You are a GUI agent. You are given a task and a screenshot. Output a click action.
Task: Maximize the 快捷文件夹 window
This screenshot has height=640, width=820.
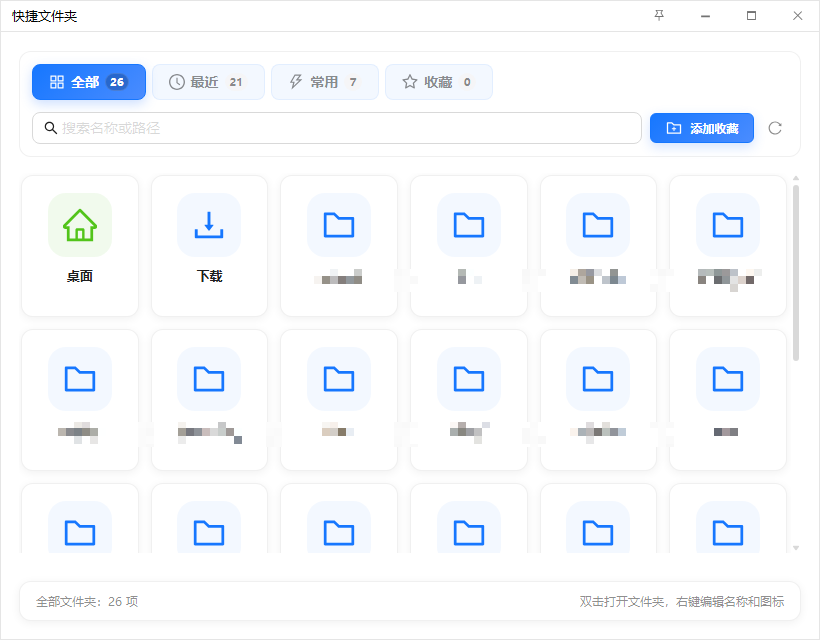click(x=751, y=16)
